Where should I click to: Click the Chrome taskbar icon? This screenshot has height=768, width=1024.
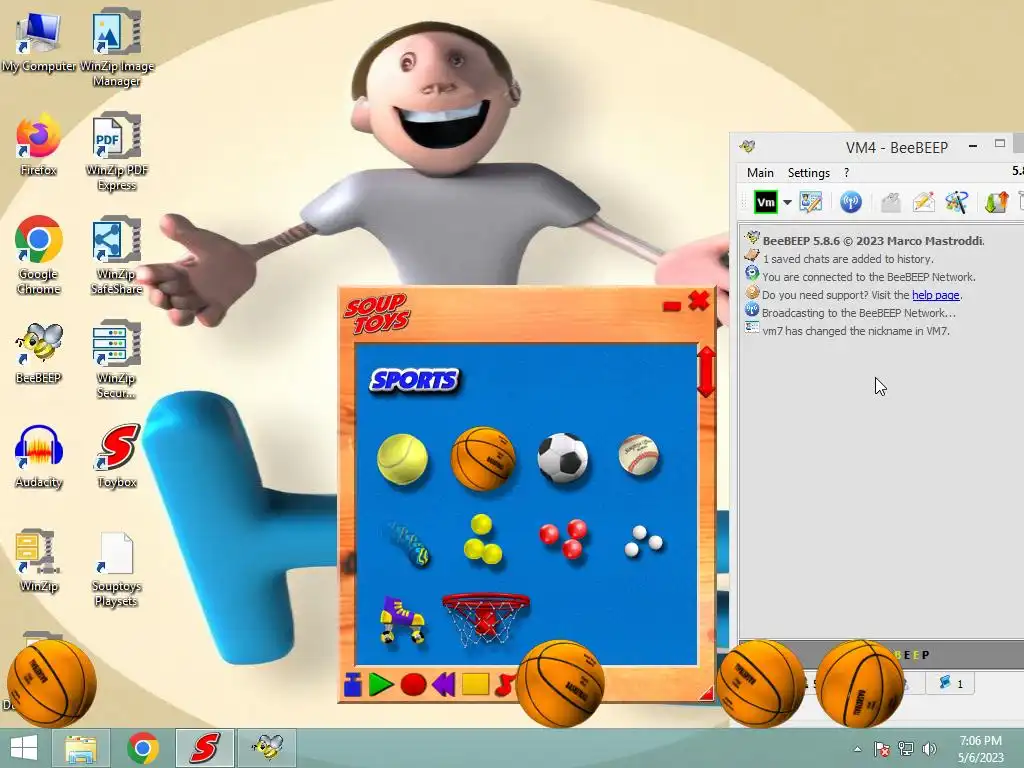143,748
